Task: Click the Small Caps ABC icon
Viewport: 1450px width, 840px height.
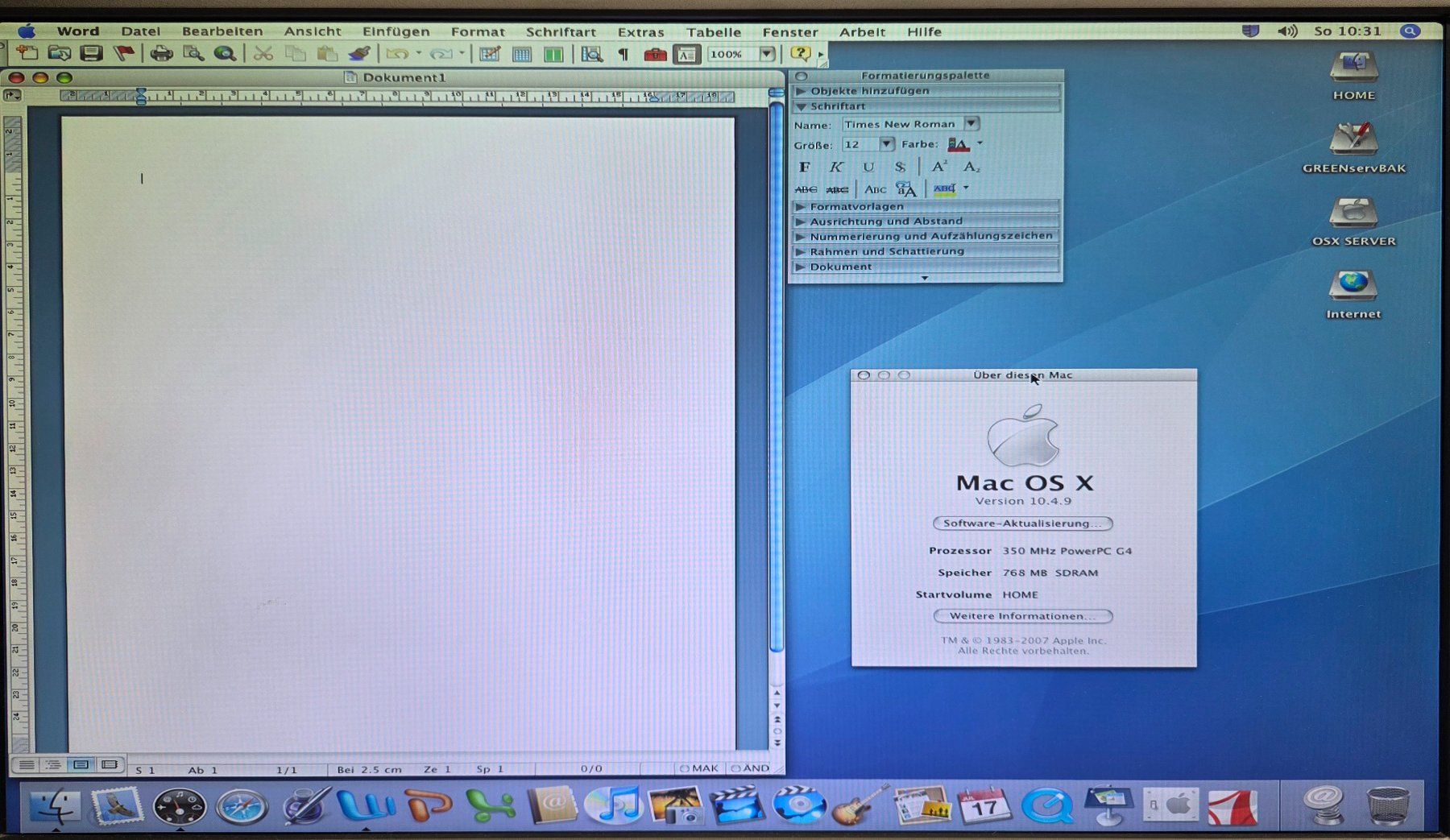Action: click(x=875, y=189)
